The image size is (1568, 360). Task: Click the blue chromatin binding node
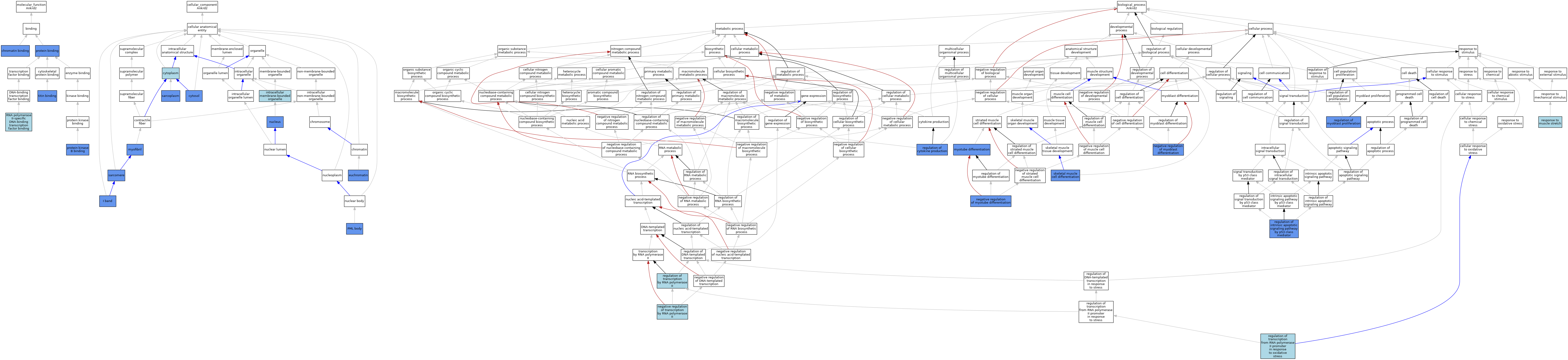15,51
